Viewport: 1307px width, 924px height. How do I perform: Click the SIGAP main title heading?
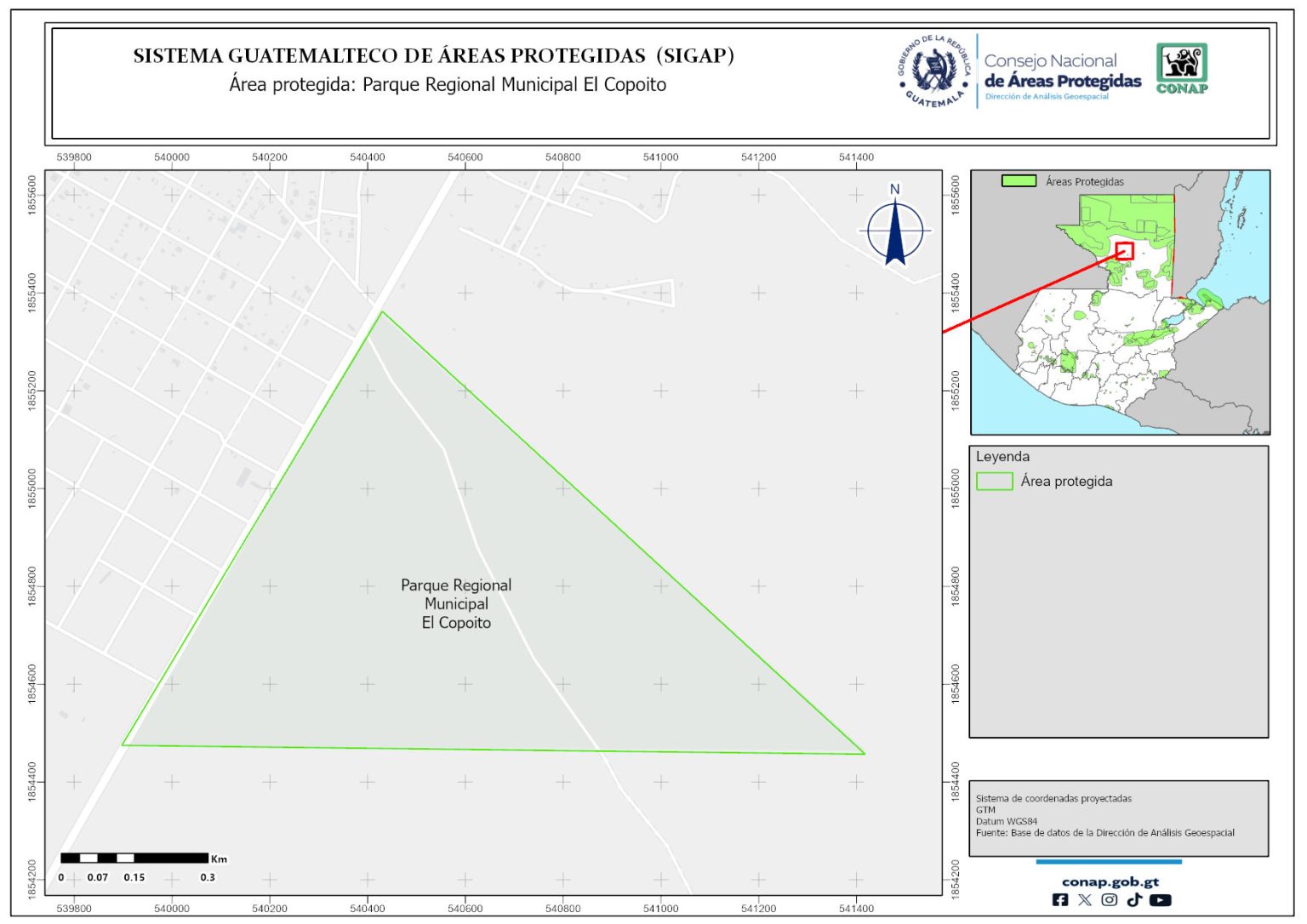click(433, 56)
